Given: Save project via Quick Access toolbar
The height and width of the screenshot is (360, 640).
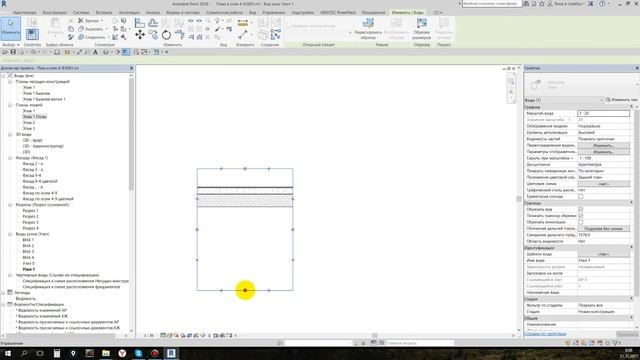Looking at the screenshot, I should tap(13, 52).
